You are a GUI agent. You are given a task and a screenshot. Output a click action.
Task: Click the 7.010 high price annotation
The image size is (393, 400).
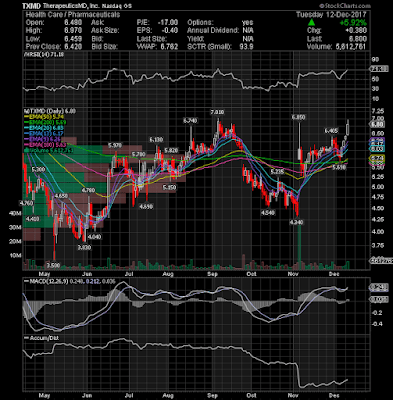[x=217, y=112]
